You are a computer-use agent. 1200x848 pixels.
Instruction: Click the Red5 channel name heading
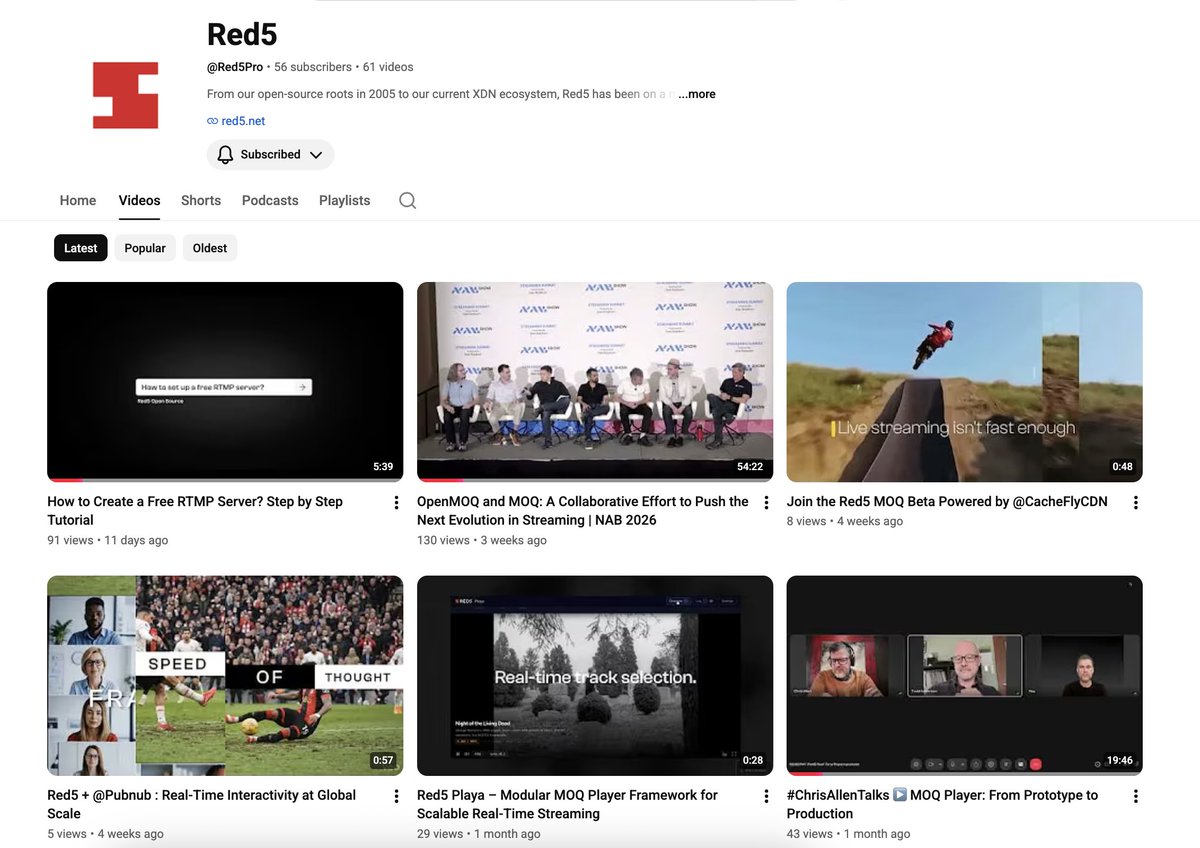pyautogui.click(x=242, y=34)
